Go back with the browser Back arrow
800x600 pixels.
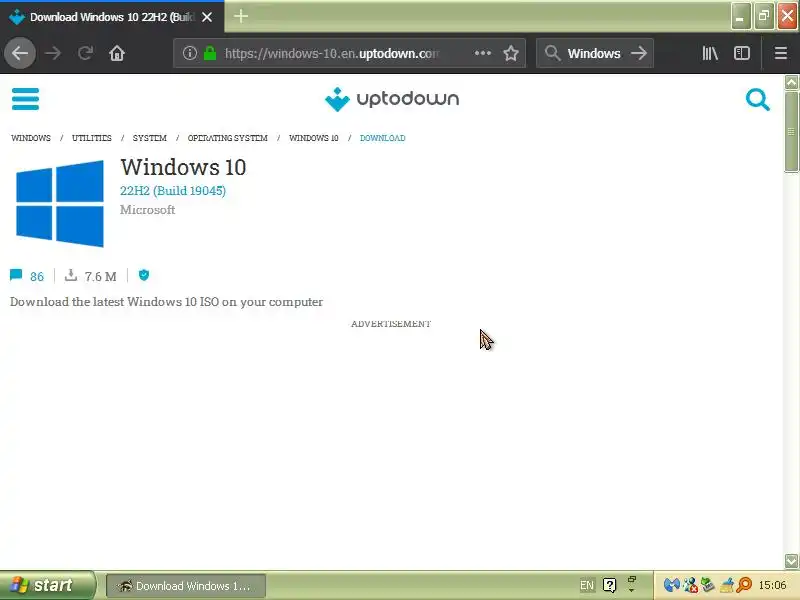pyautogui.click(x=20, y=53)
